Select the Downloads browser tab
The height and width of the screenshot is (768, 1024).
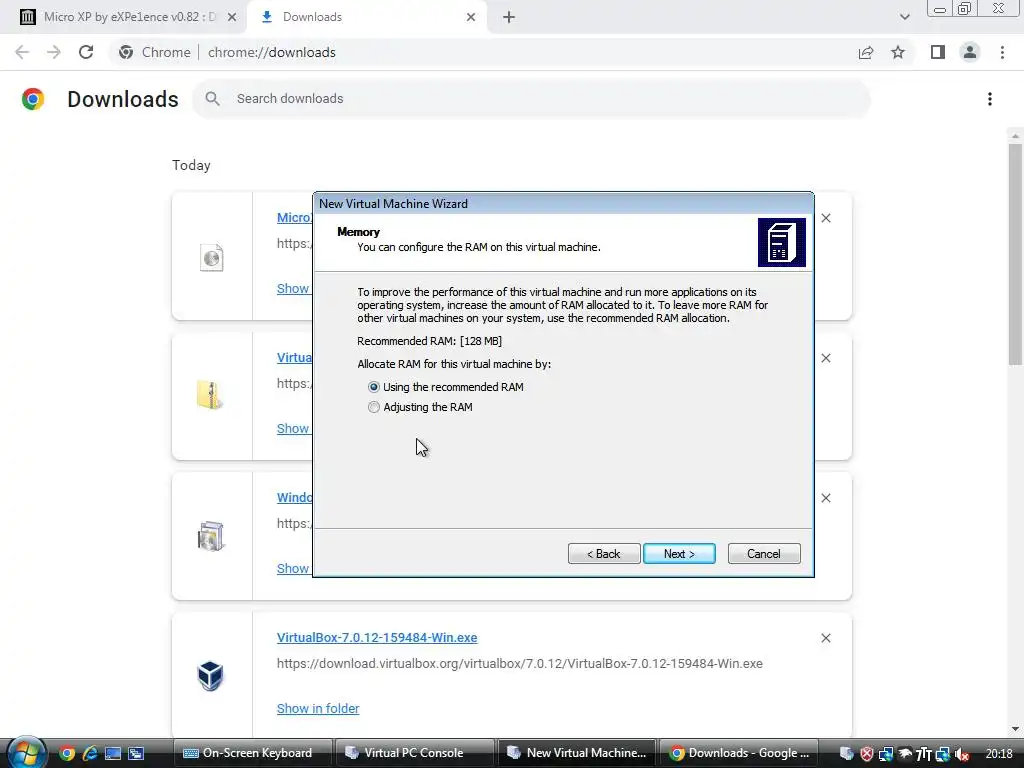point(366,17)
